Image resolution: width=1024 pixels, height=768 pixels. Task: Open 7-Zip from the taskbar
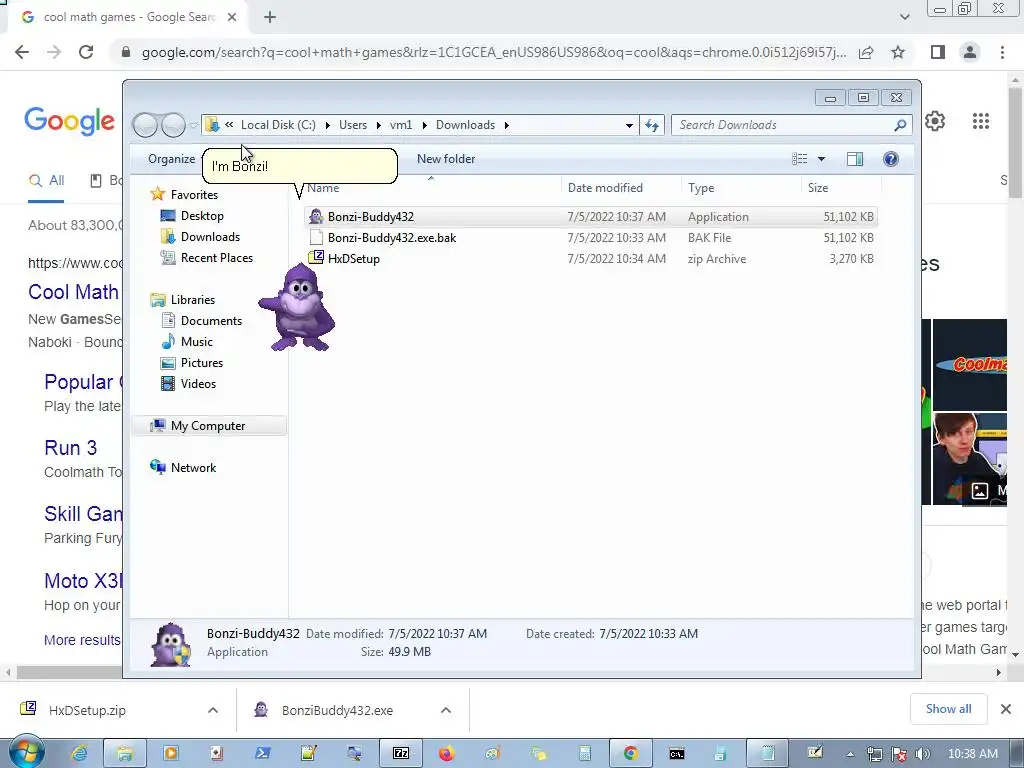(x=401, y=754)
